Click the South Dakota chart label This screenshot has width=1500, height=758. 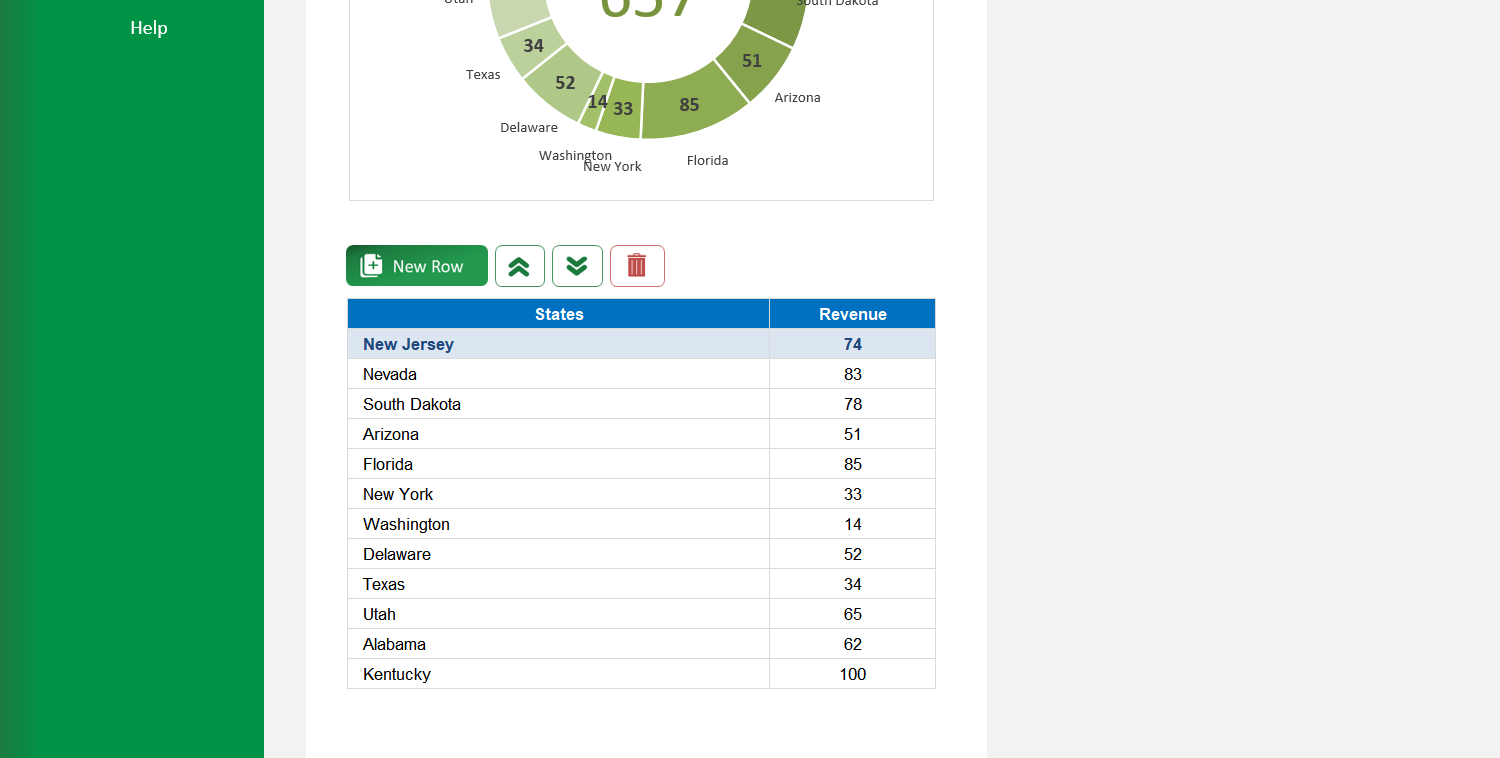(837, 4)
